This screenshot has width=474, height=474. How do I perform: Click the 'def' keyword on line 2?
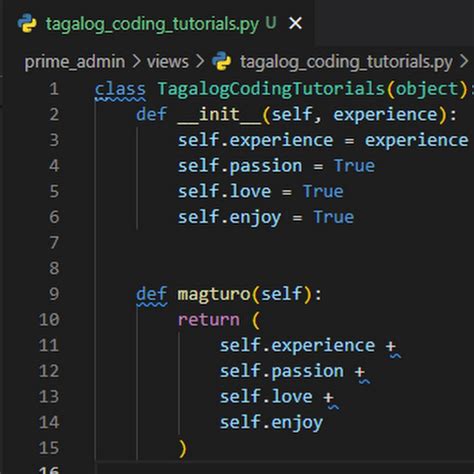(x=151, y=115)
